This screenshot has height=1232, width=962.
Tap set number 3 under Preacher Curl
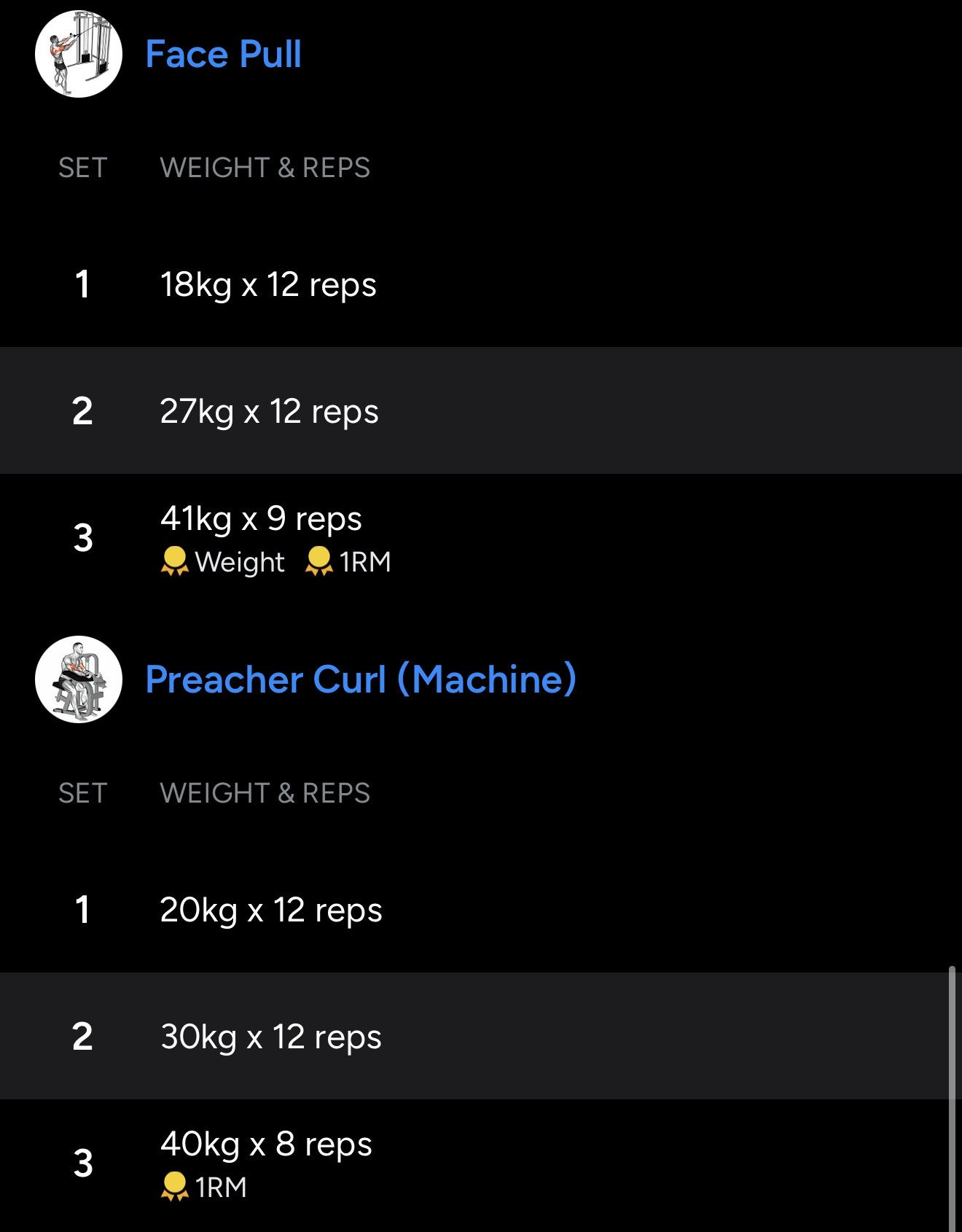(83, 1163)
